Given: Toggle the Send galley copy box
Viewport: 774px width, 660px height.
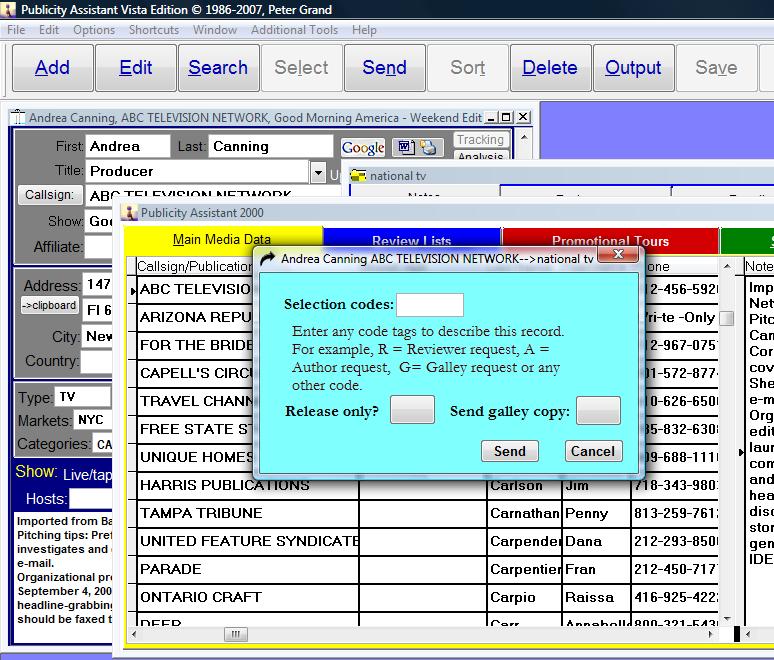Looking at the screenshot, I should click(598, 410).
